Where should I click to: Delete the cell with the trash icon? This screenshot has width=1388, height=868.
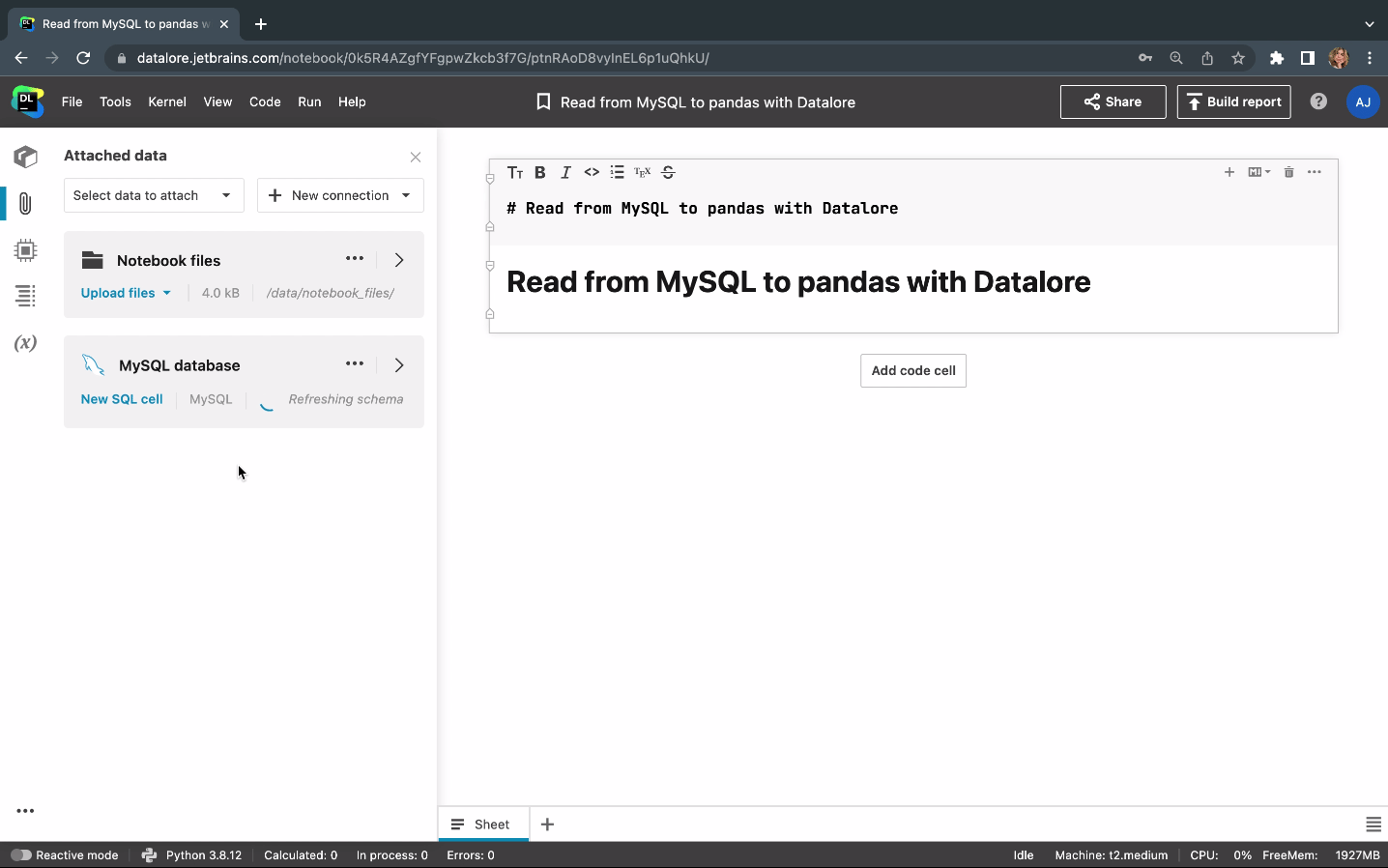(x=1288, y=172)
